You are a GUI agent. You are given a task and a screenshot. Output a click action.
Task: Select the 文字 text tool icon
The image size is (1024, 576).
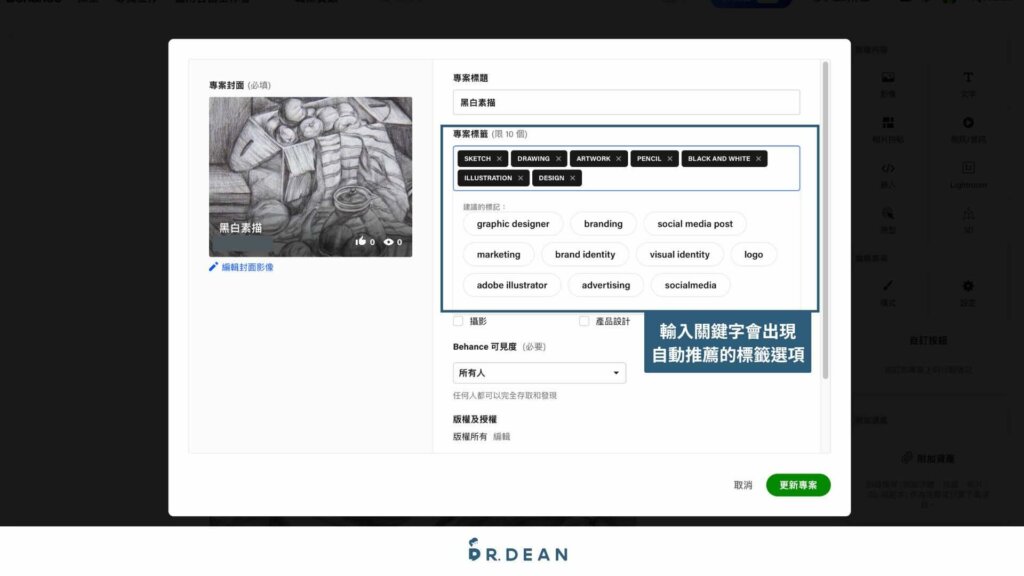[966, 77]
